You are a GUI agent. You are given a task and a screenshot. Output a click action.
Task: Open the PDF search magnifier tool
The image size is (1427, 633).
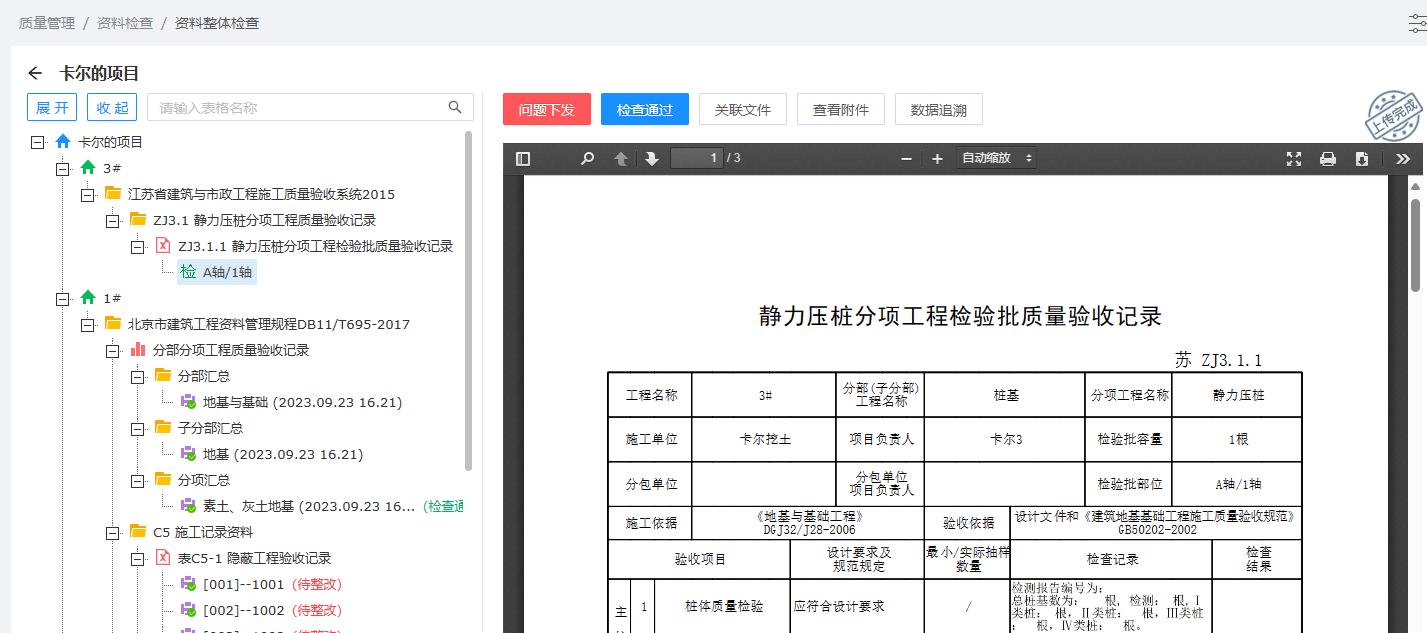(x=588, y=158)
